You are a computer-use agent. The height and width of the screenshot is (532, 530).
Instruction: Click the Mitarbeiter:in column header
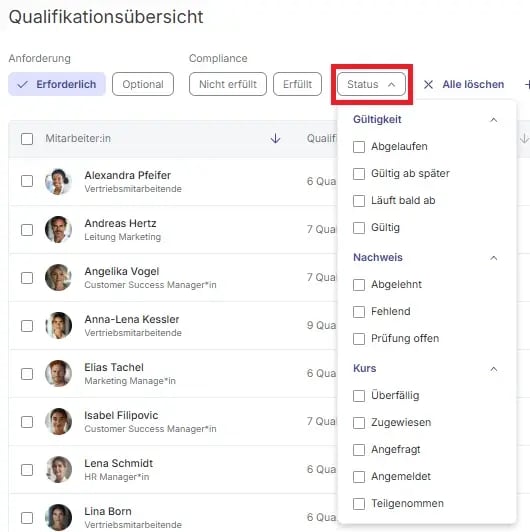[x=78, y=138]
